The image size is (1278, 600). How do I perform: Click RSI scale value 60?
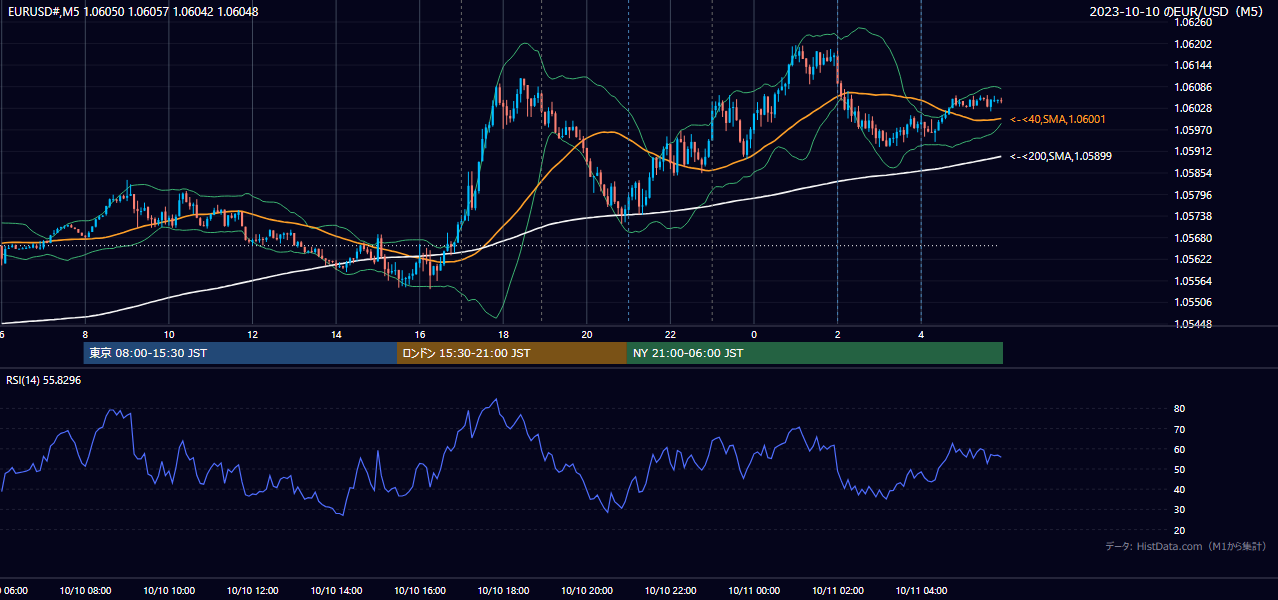tap(1179, 449)
